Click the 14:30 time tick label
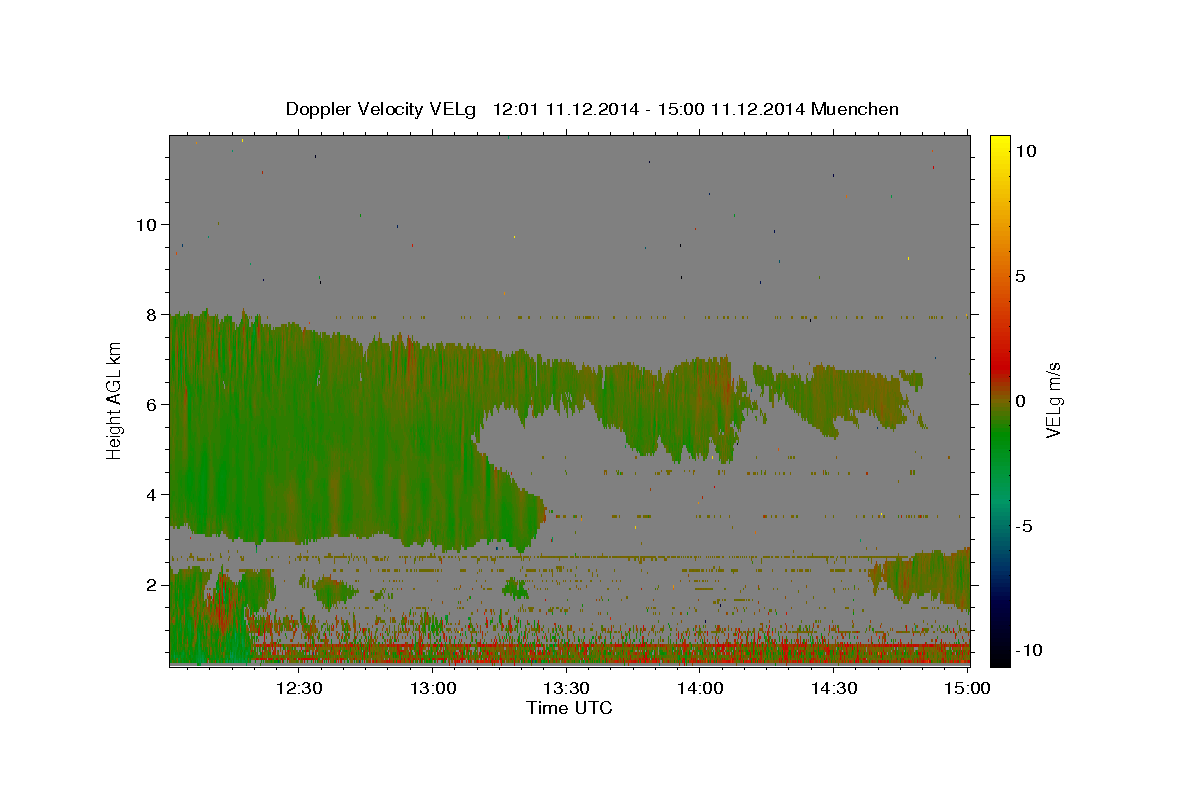The height and width of the screenshot is (800, 1200). (834, 688)
